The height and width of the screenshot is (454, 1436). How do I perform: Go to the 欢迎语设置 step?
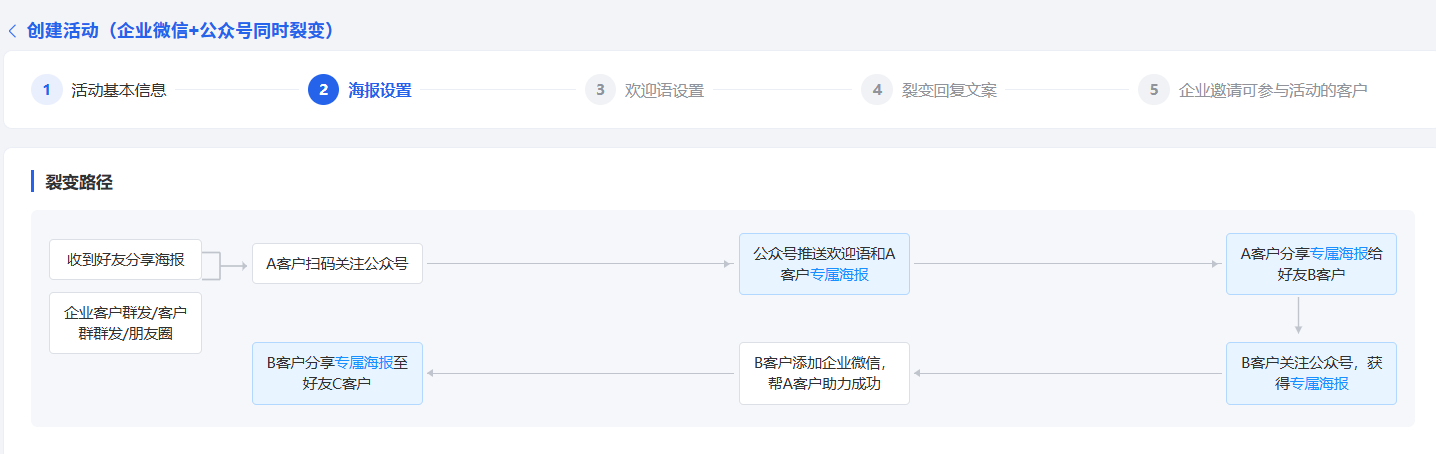coord(664,90)
